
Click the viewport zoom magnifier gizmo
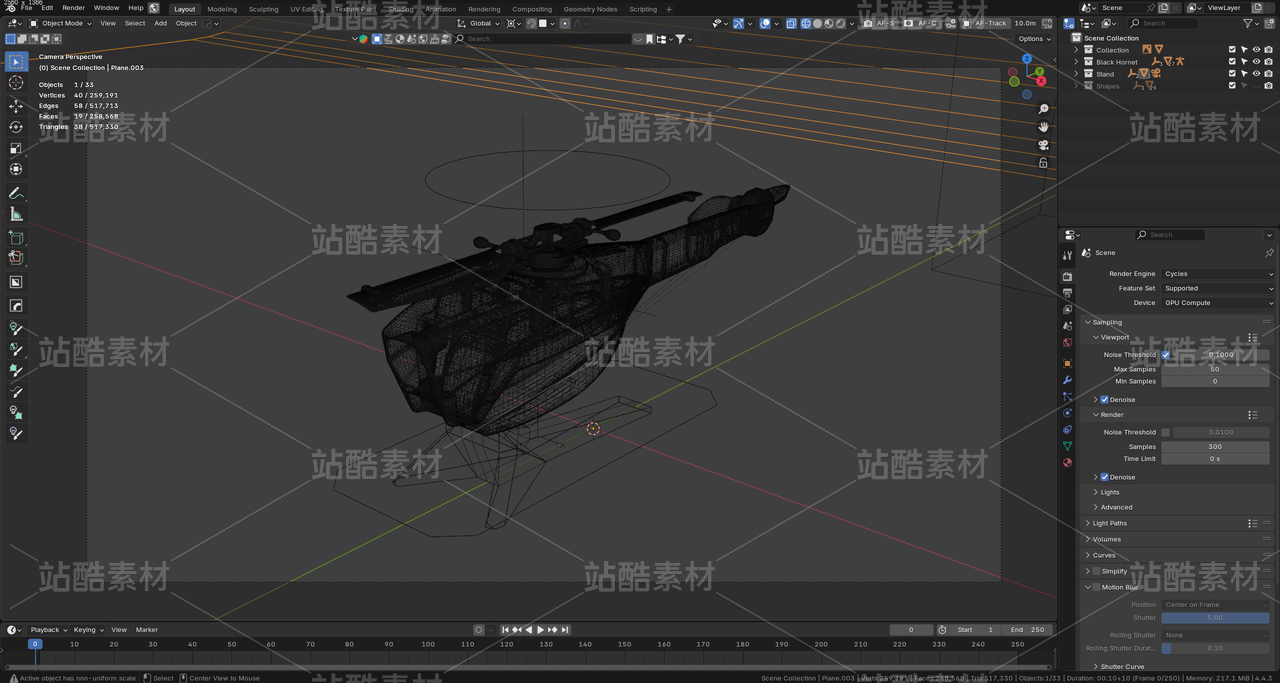[x=1043, y=109]
